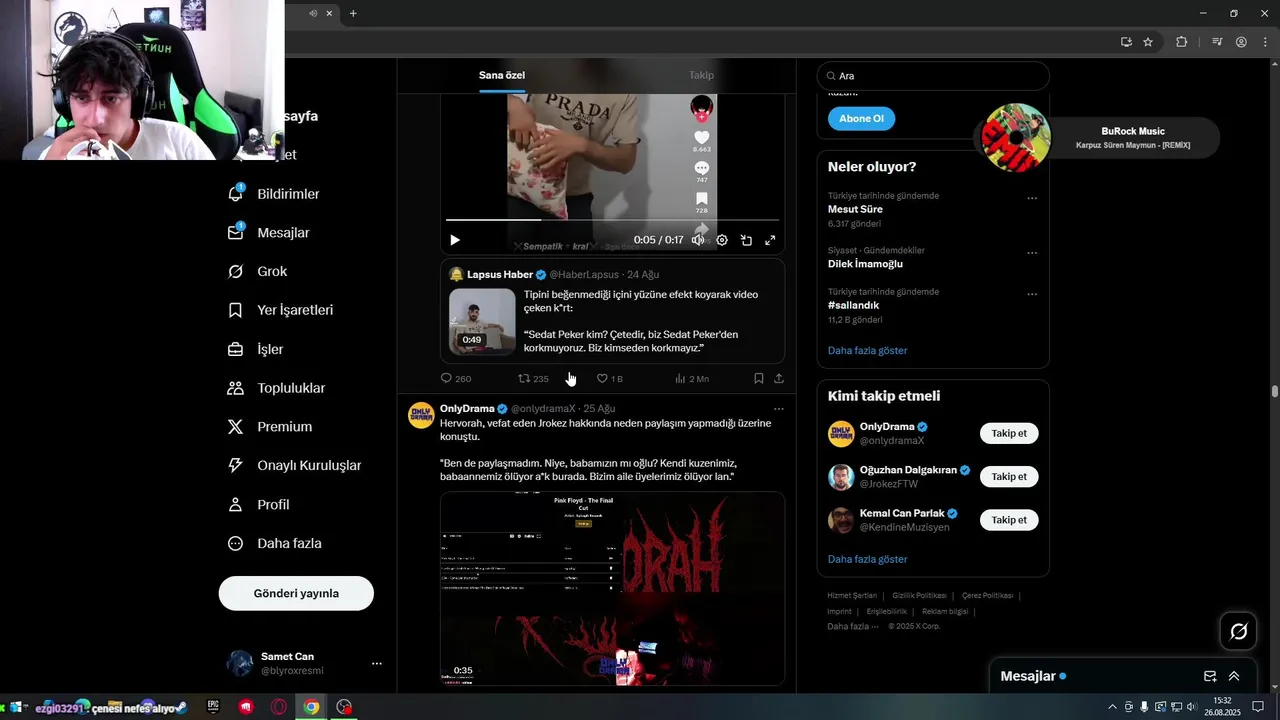Open the quoted Lapsus Haber video thumbnail
Image resolution: width=1280 pixels, height=720 pixels.
(x=482, y=321)
